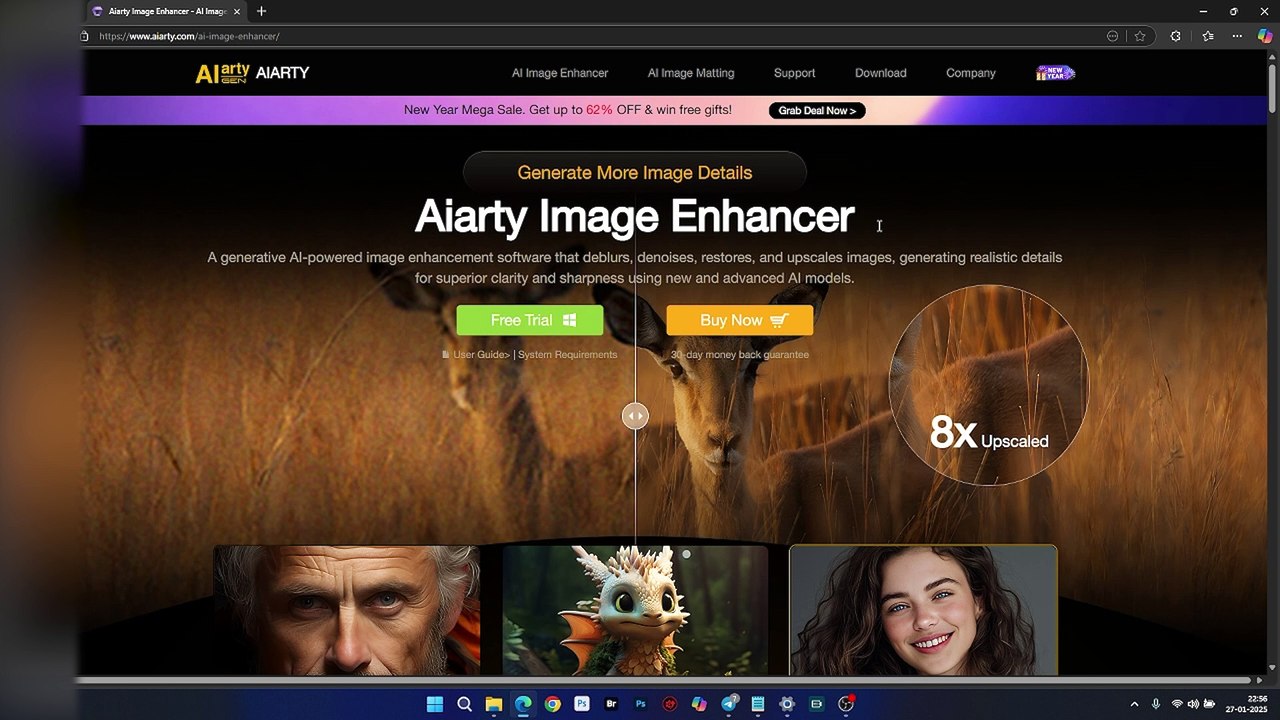Viewport: 1280px width, 720px height.
Task: Select the old man portrait thumbnail
Action: pyautogui.click(x=346, y=610)
